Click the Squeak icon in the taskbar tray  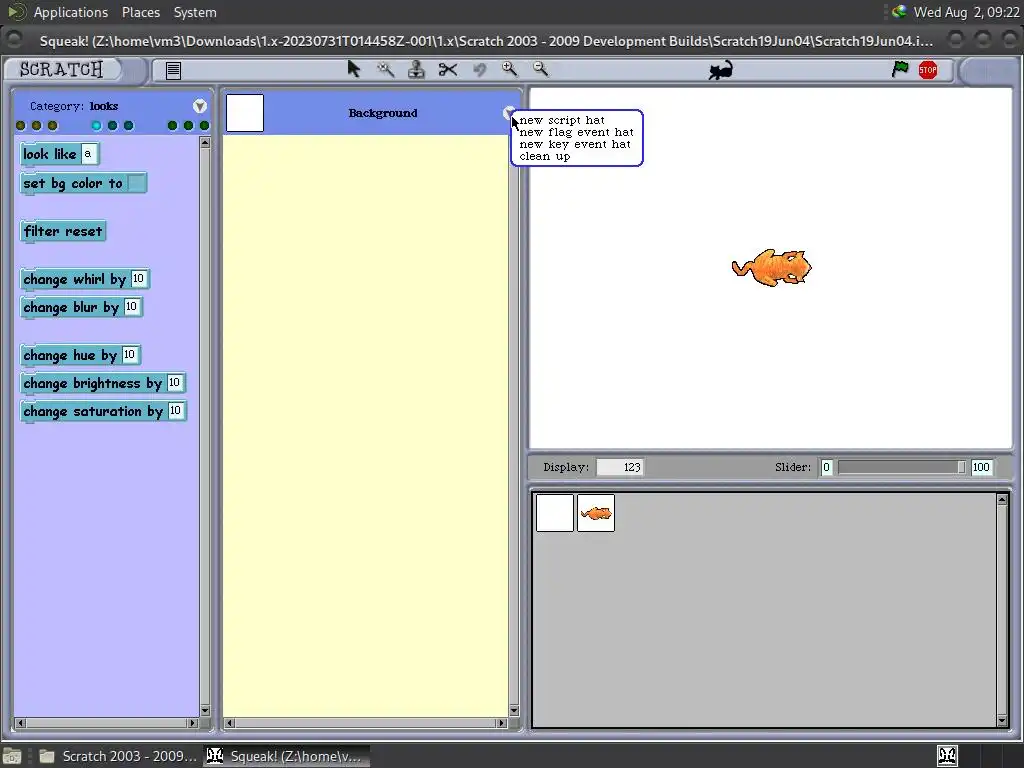click(948, 756)
